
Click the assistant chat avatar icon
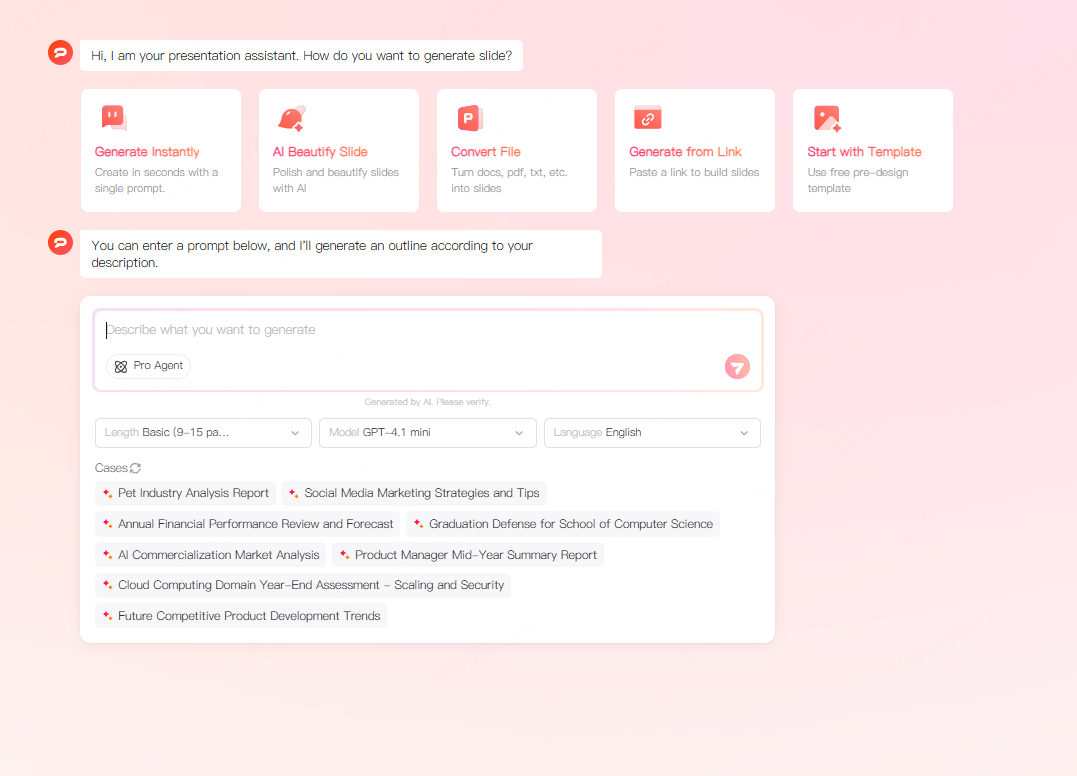click(x=60, y=52)
